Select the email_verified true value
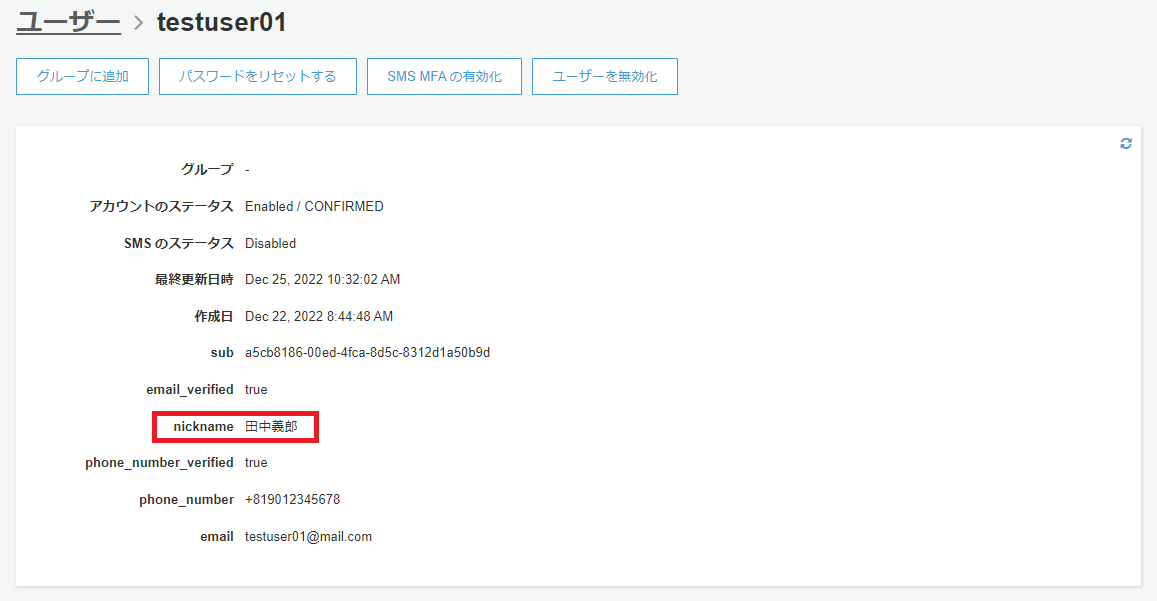 click(x=256, y=389)
